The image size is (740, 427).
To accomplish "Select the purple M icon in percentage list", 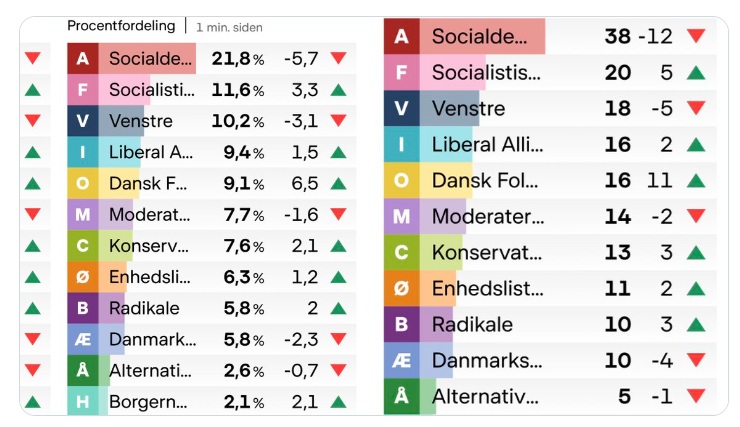I will coord(83,215).
